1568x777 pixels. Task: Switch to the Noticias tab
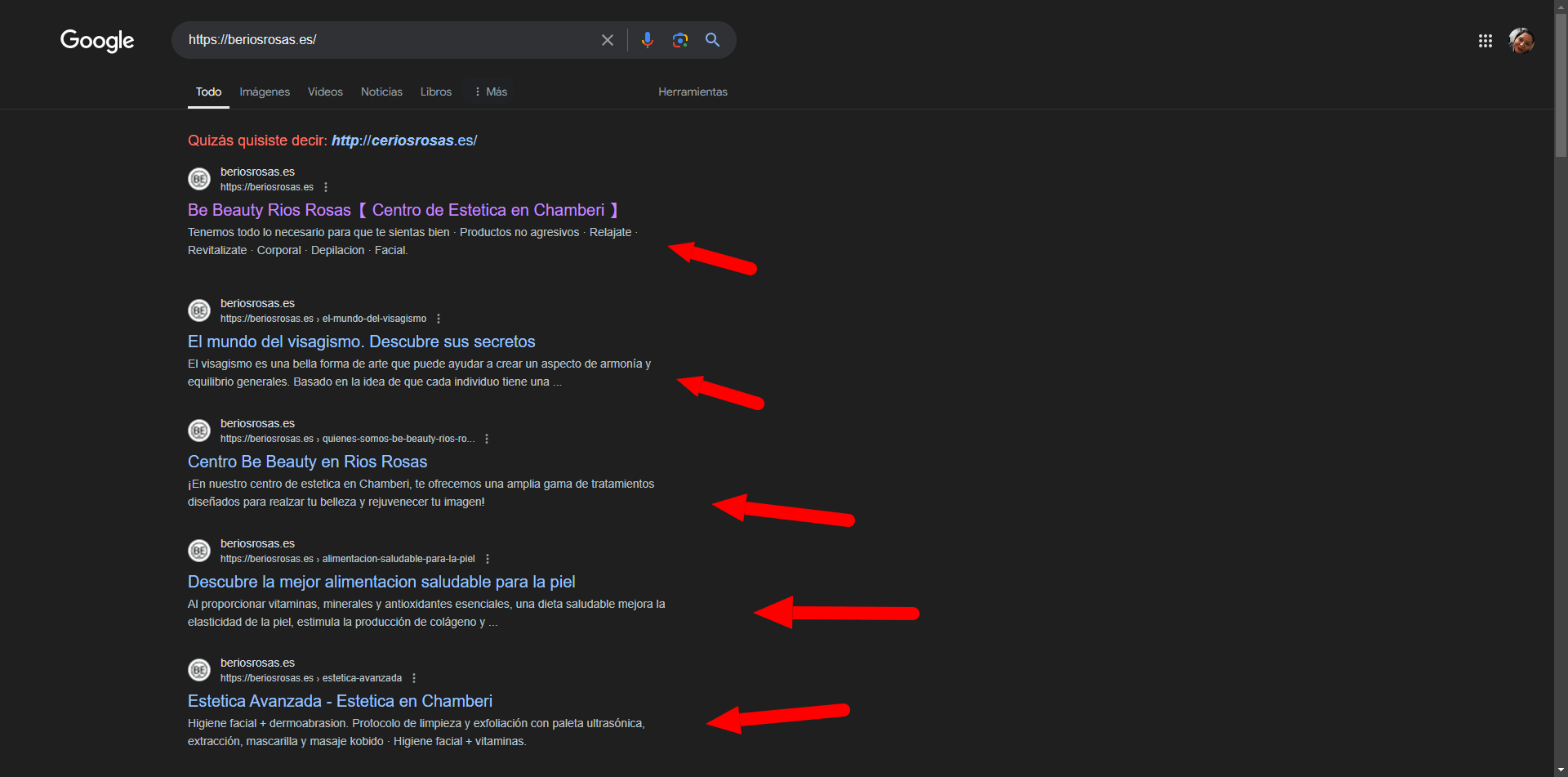[381, 92]
